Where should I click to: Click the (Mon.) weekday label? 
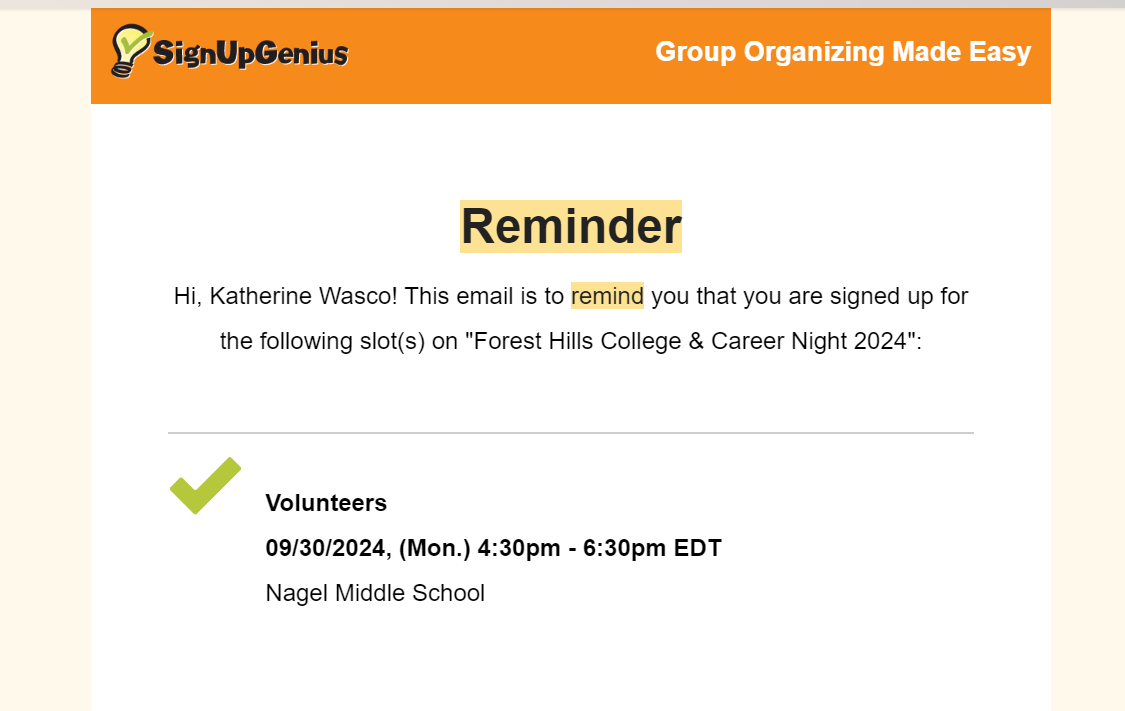pos(435,548)
